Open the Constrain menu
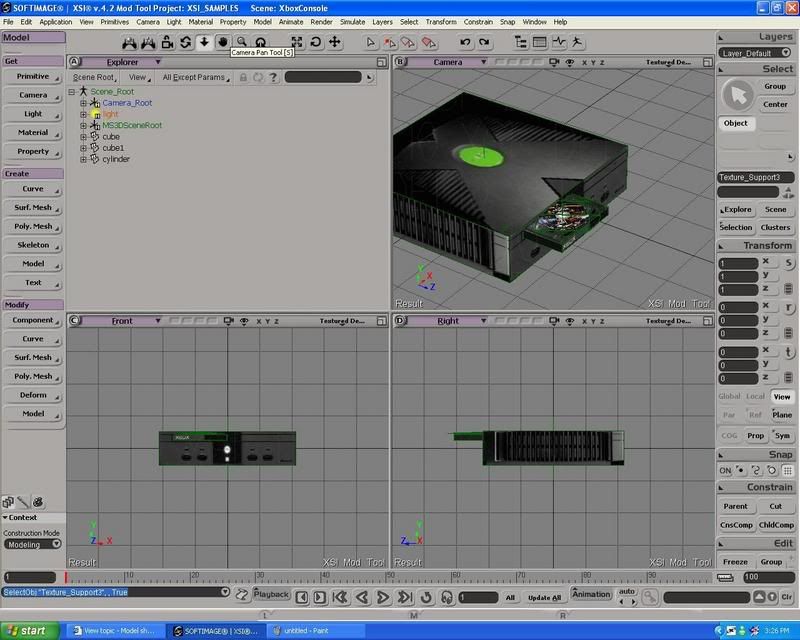The width and height of the screenshot is (800, 640). pyautogui.click(x=478, y=22)
